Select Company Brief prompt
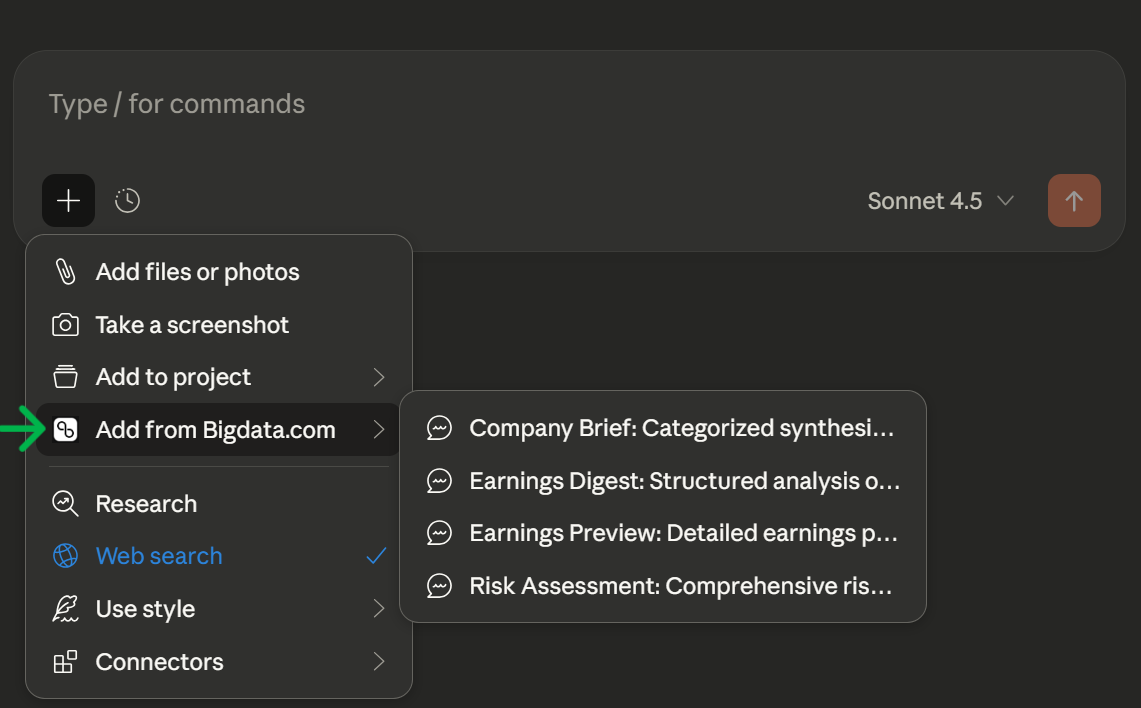Screen dimensions: 1141x708 pos(680,428)
